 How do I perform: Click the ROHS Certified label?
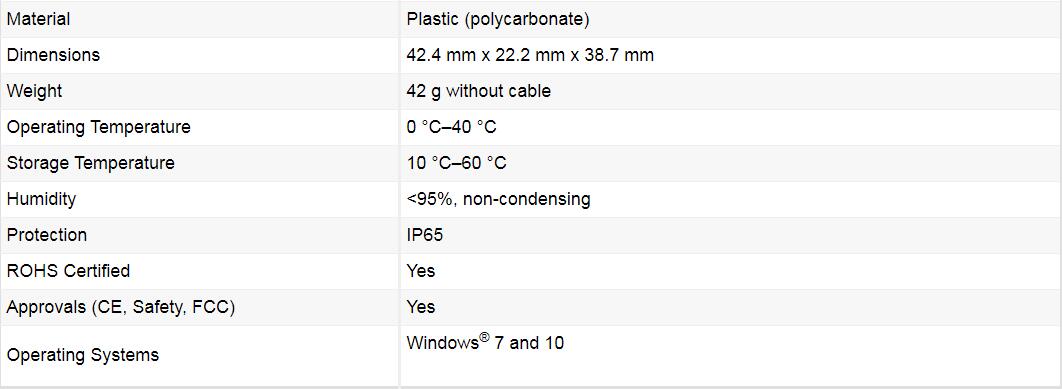tap(68, 271)
